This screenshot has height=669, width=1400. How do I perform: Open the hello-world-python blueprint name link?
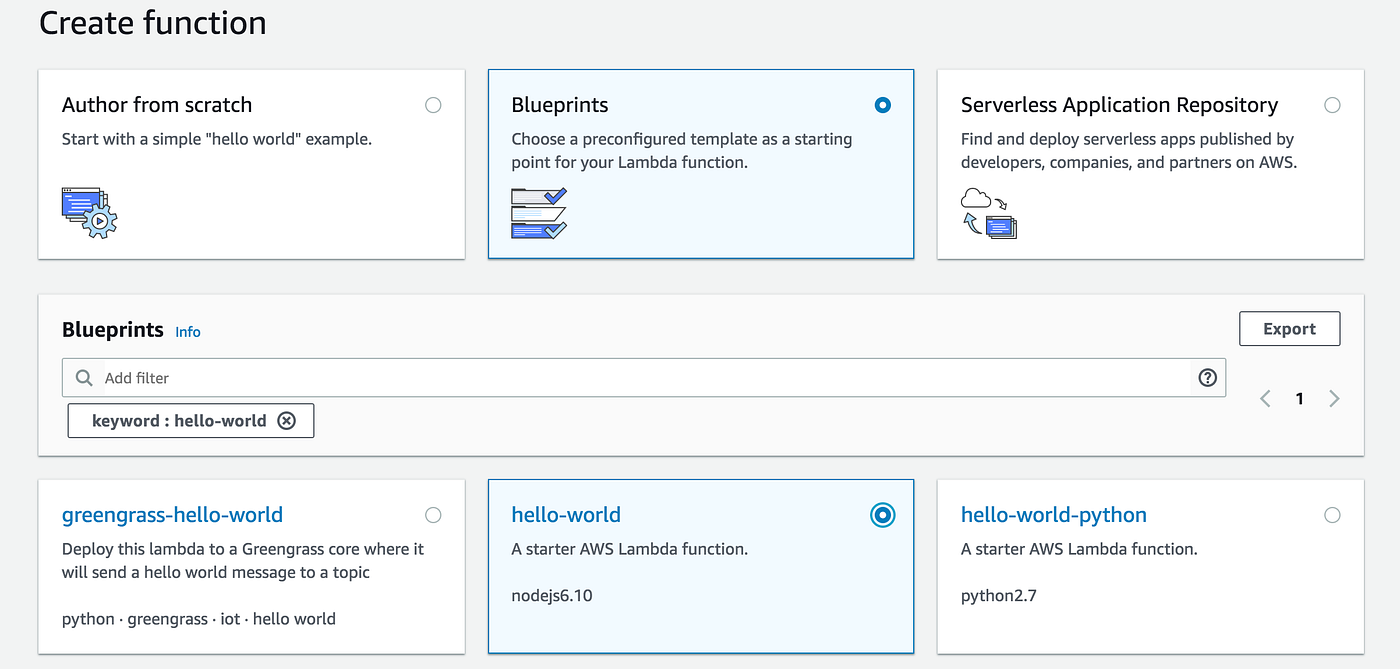tap(1054, 514)
